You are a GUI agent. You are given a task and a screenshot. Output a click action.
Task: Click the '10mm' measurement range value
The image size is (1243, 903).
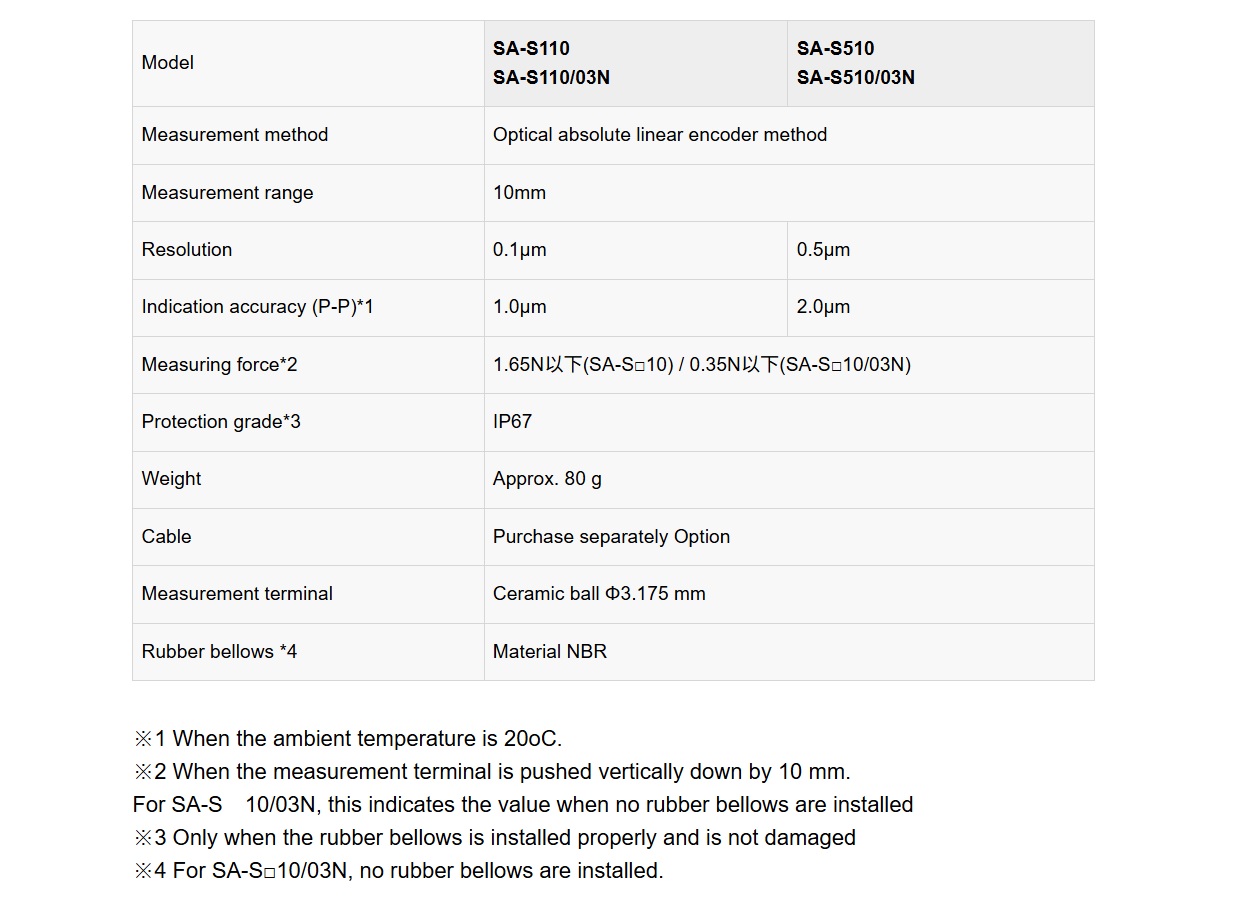519,193
